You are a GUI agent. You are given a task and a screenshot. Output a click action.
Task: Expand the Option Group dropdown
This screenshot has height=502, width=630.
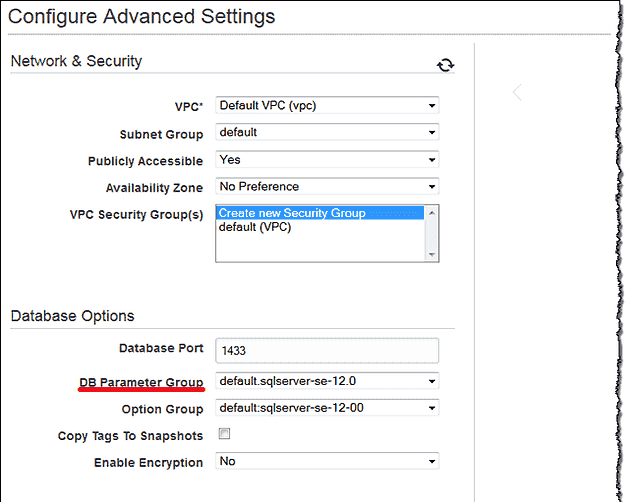(327, 408)
